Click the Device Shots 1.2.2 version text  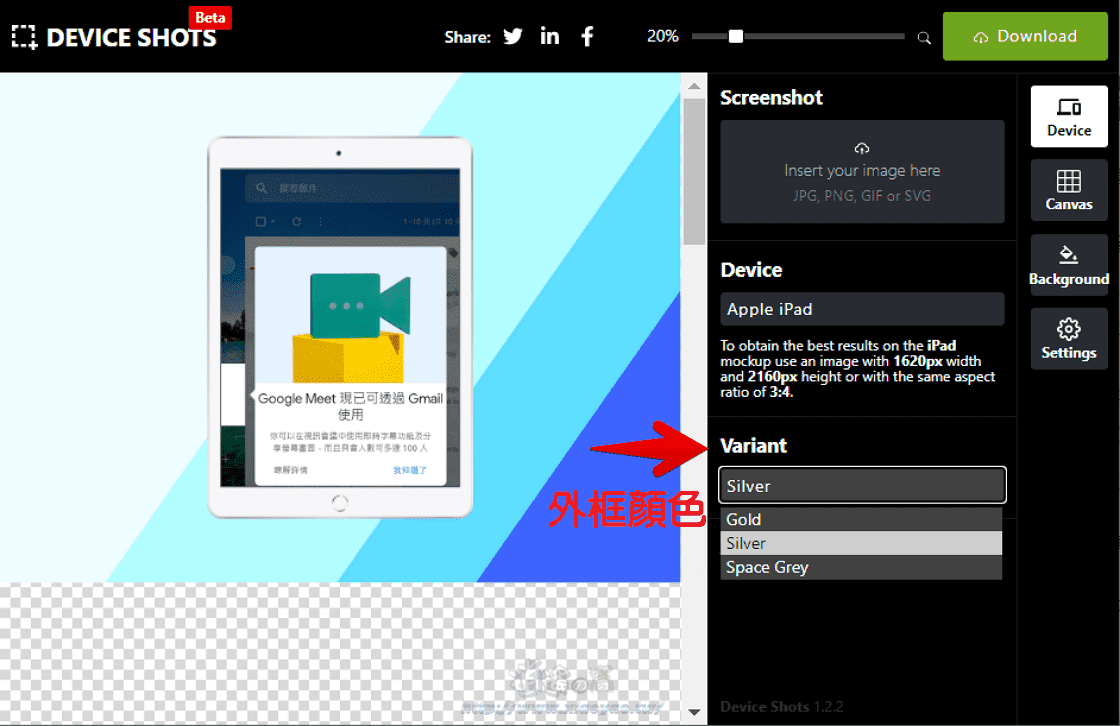click(781, 707)
